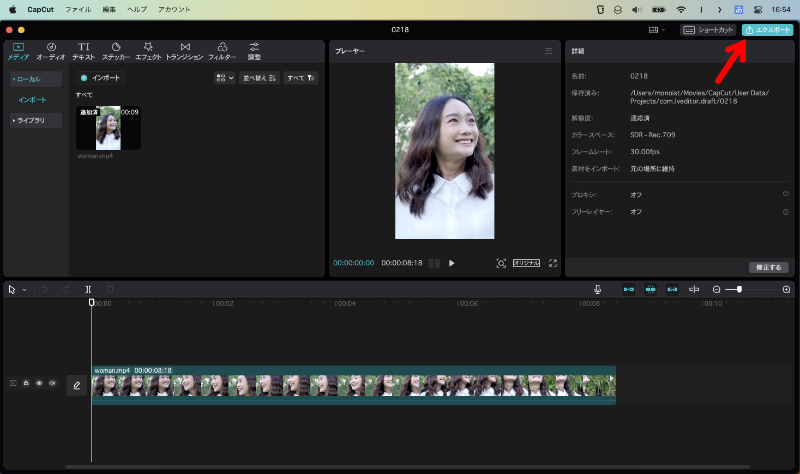
Task: Open the CapCut application menu
Action: coord(40,9)
